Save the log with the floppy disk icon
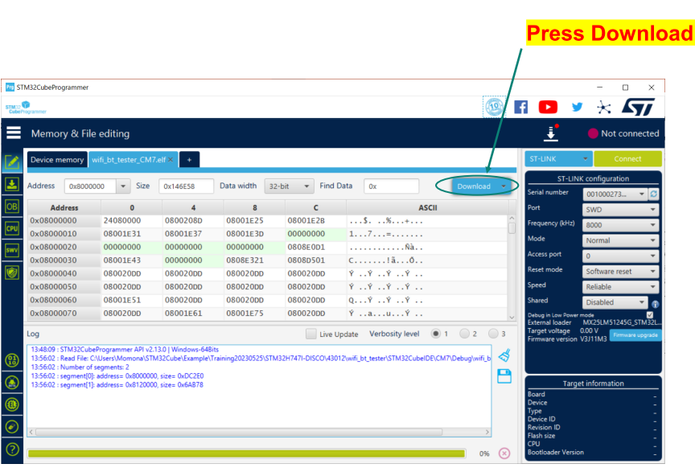 coord(504,376)
